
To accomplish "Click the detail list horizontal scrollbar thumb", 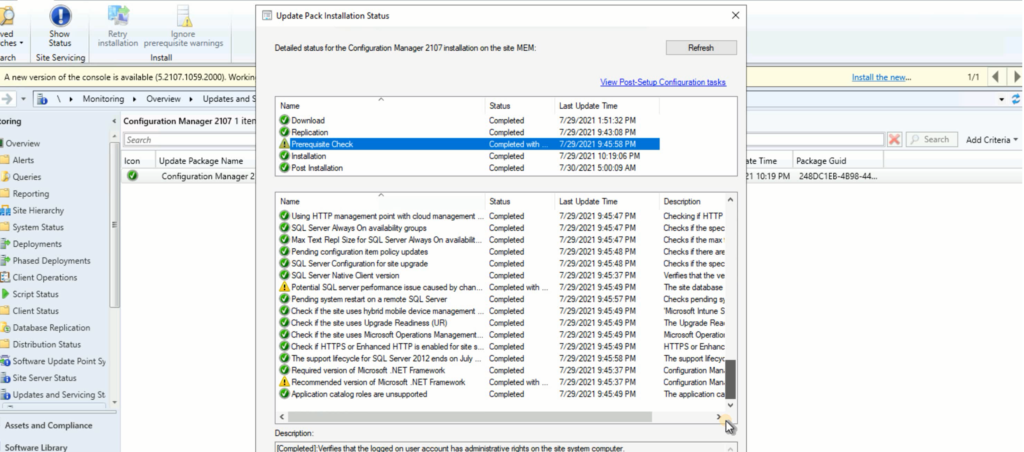I will [470, 417].
